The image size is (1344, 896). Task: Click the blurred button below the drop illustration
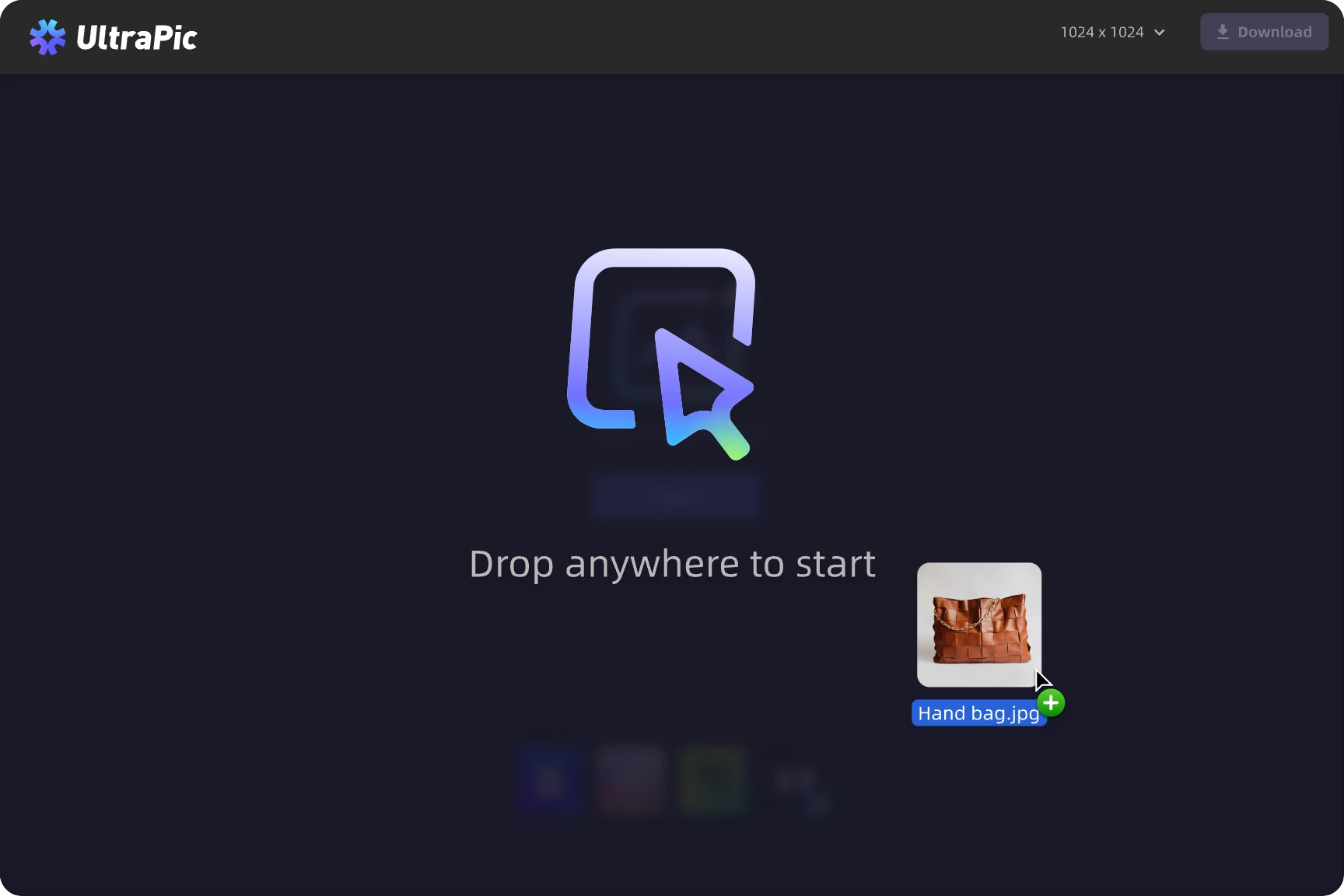(674, 495)
